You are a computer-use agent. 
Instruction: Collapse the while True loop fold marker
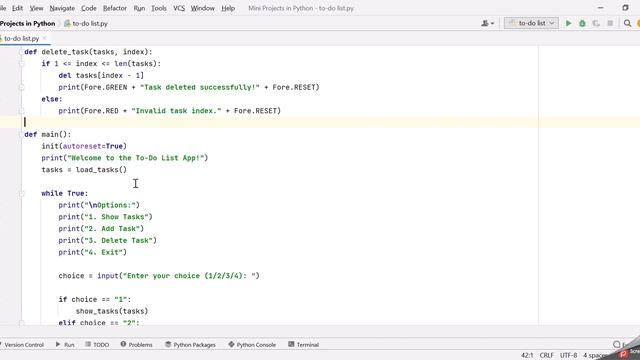click(22, 193)
